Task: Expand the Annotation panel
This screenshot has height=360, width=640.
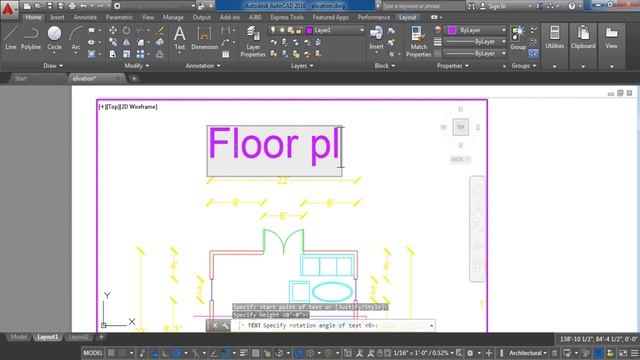Action: 203,66
